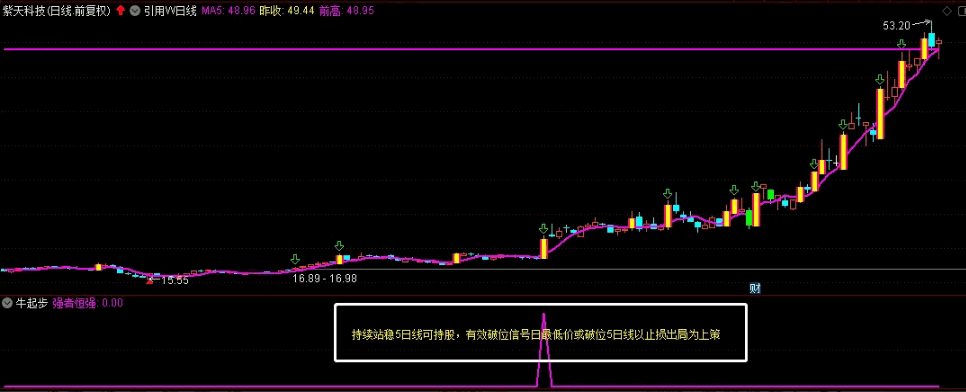
Task: Click the cyan candle under the 53.20 arrow
Action: [932, 39]
